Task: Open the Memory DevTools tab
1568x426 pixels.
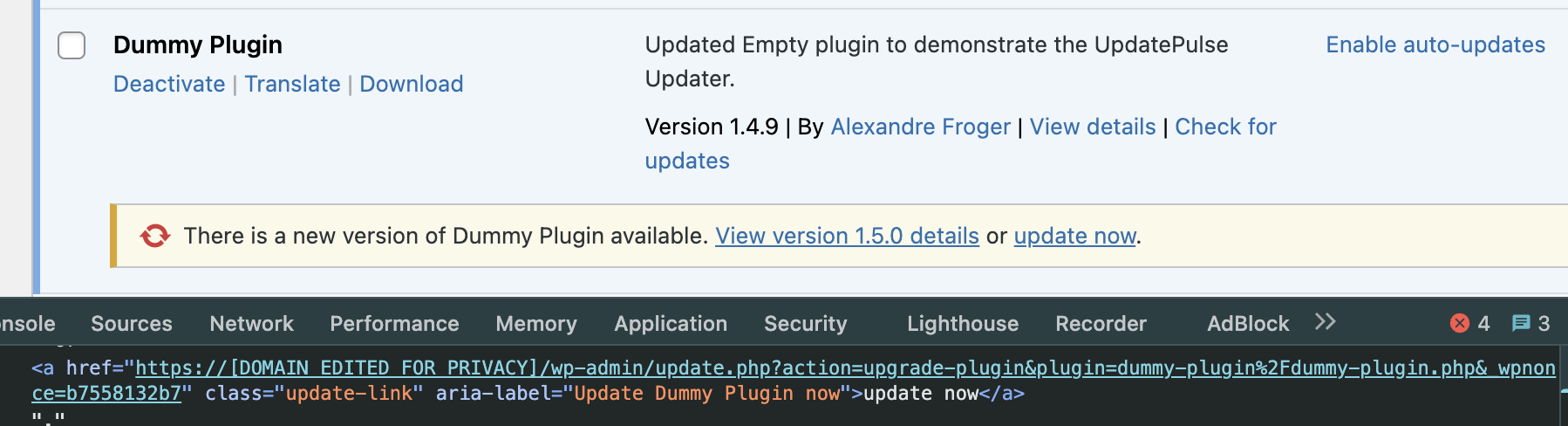Action: pos(536,324)
